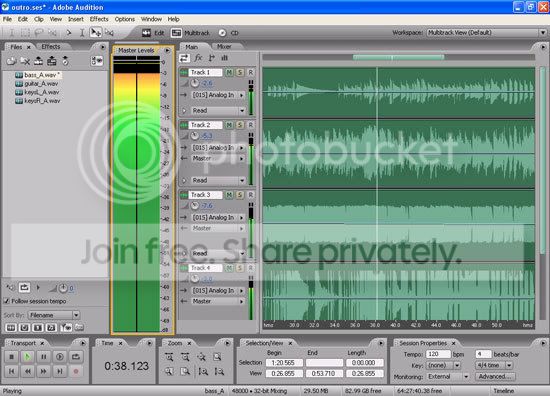Click the beats/bar value field
Viewport: 550px width, 396px height.
pyautogui.click(x=483, y=354)
